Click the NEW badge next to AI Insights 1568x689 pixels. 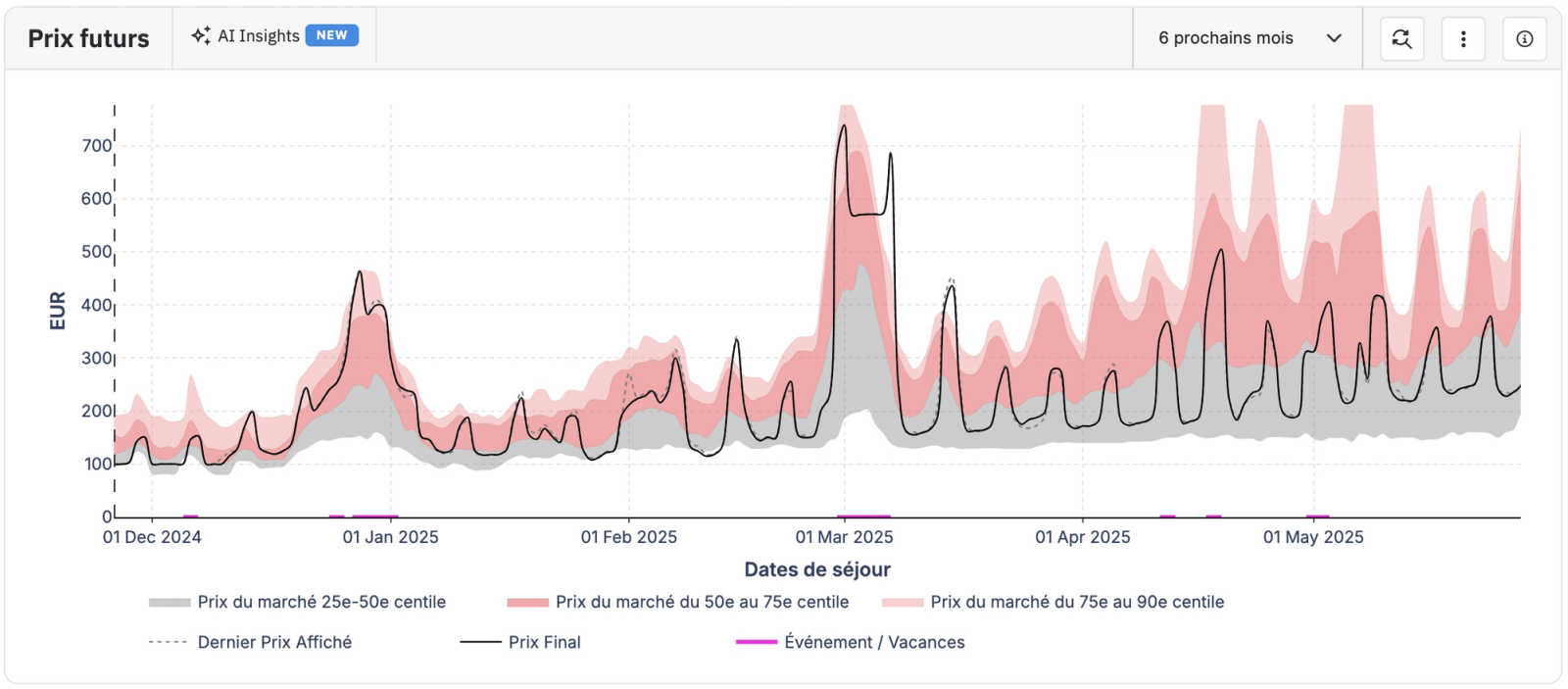[x=331, y=35]
